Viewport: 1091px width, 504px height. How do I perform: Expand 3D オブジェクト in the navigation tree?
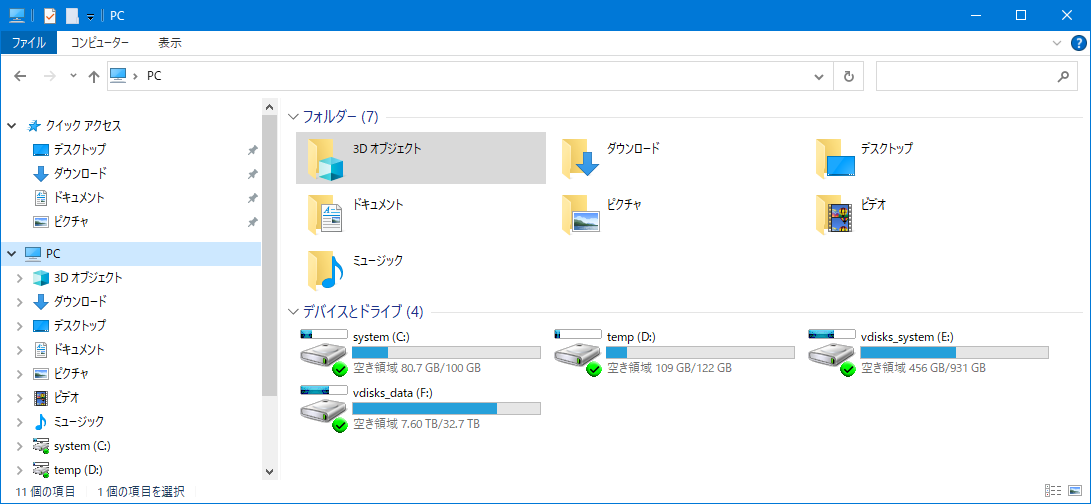(20, 278)
